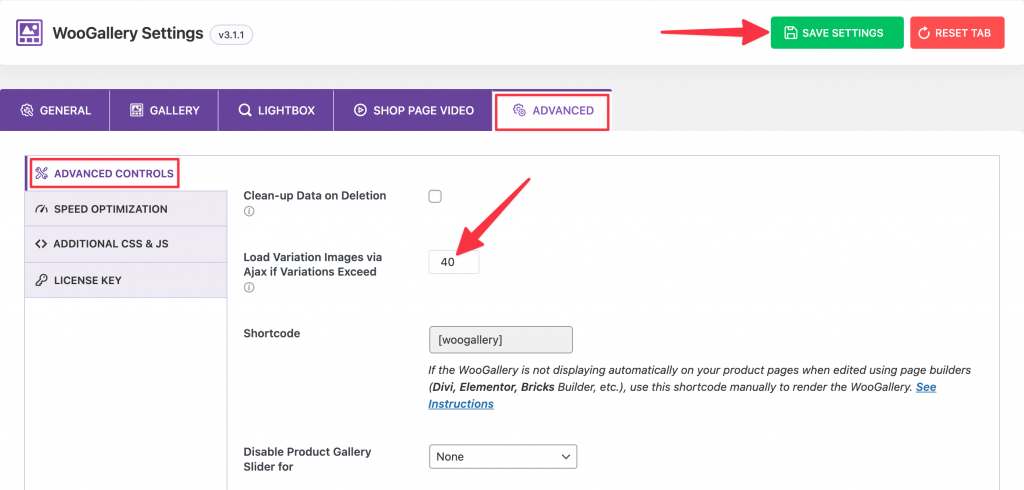Click the General tab gear icon
The height and width of the screenshot is (490, 1024).
[x=27, y=110]
